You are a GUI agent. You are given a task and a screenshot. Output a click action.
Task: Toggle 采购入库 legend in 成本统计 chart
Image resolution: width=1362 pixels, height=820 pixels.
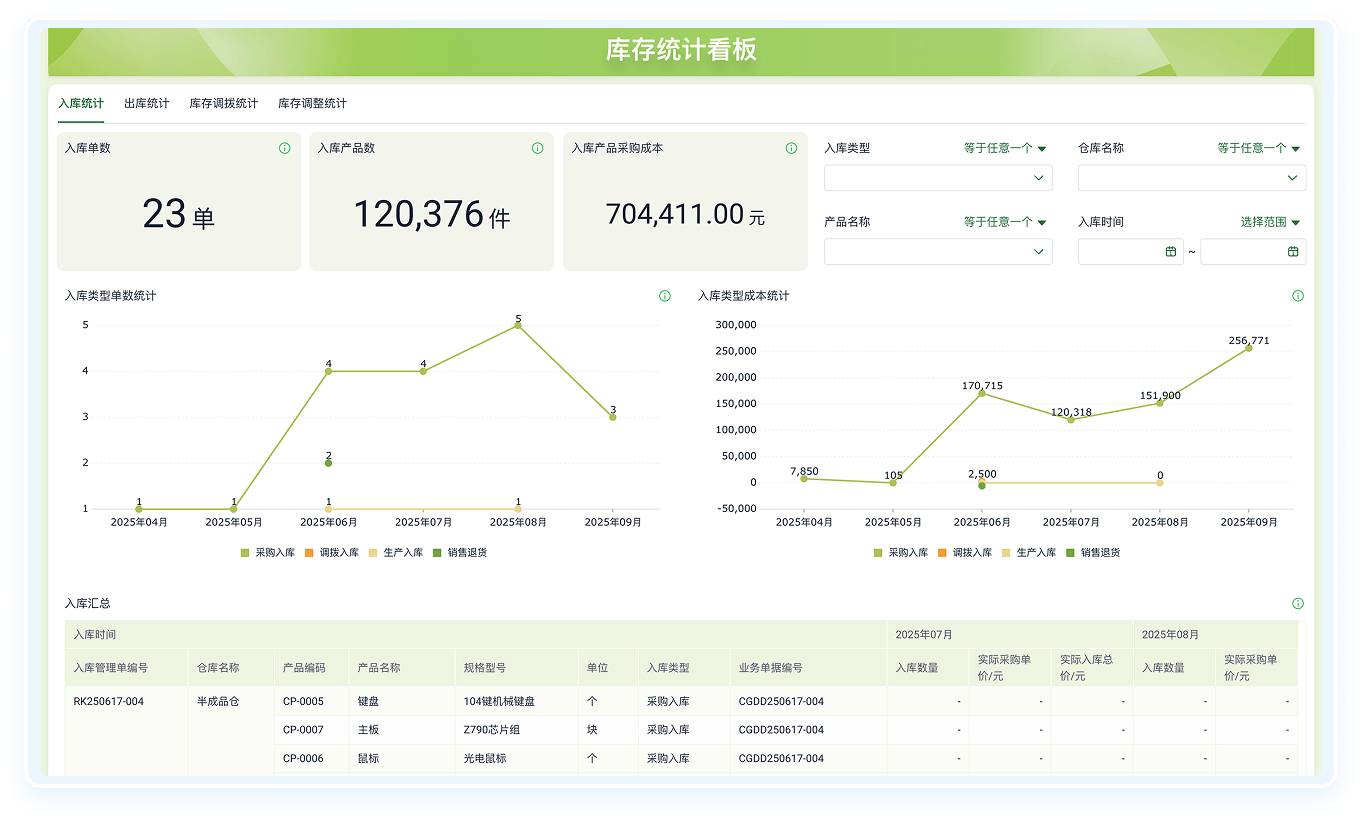click(901, 552)
